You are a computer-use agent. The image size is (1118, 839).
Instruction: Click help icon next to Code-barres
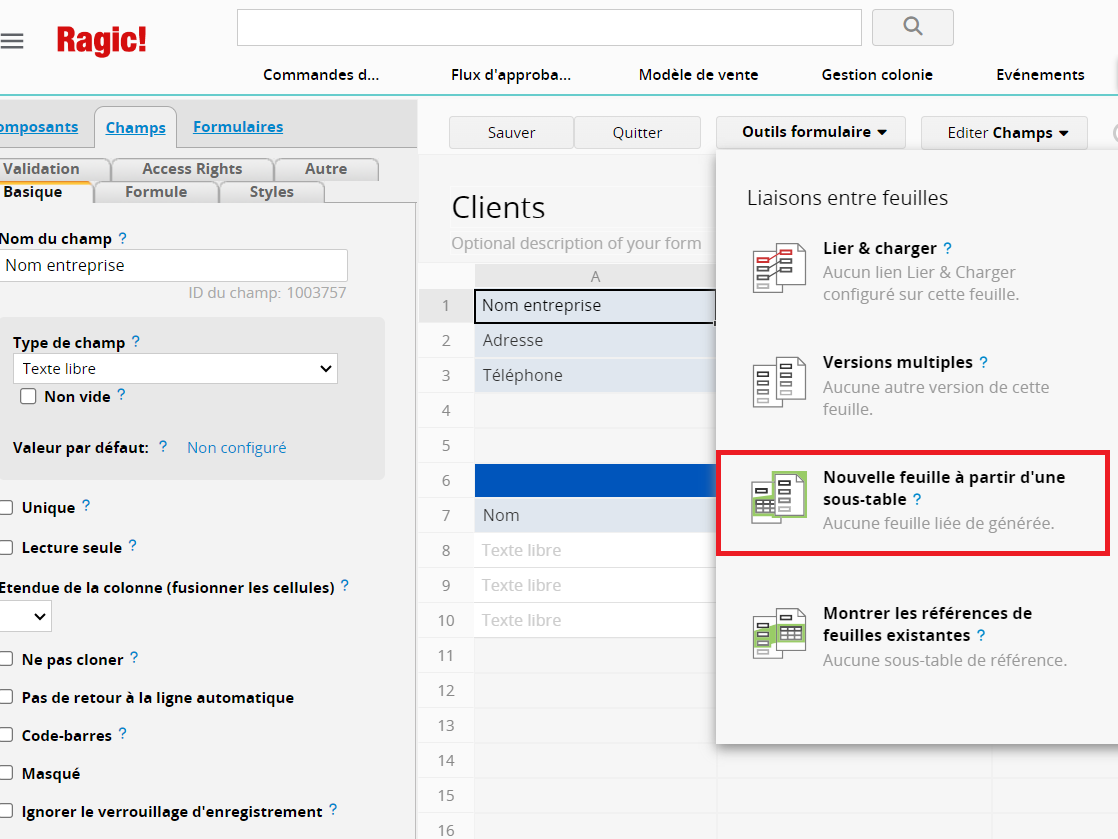click(x=122, y=734)
